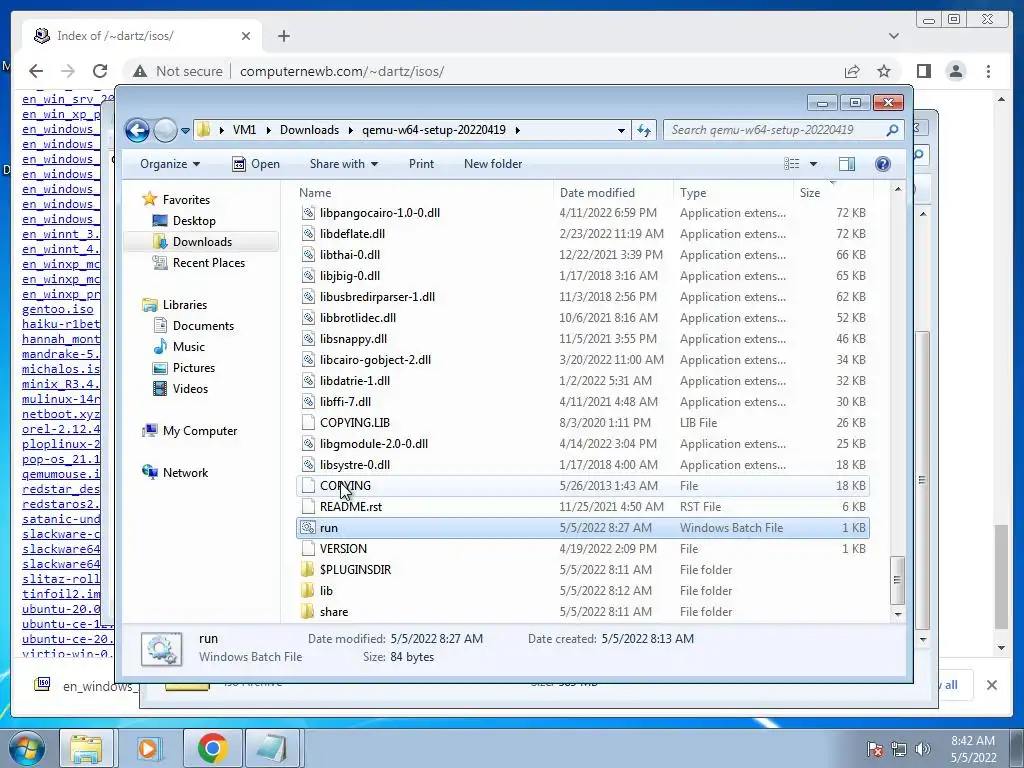Select the $PLUGINSDIR folder
Image resolution: width=1024 pixels, height=768 pixels.
pos(355,569)
